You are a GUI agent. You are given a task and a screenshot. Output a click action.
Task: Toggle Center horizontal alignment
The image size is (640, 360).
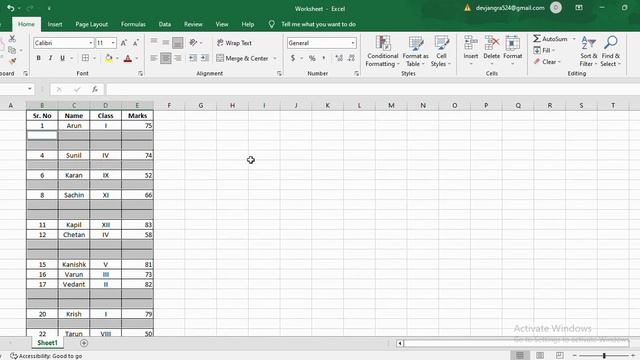[x=166, y=58]
